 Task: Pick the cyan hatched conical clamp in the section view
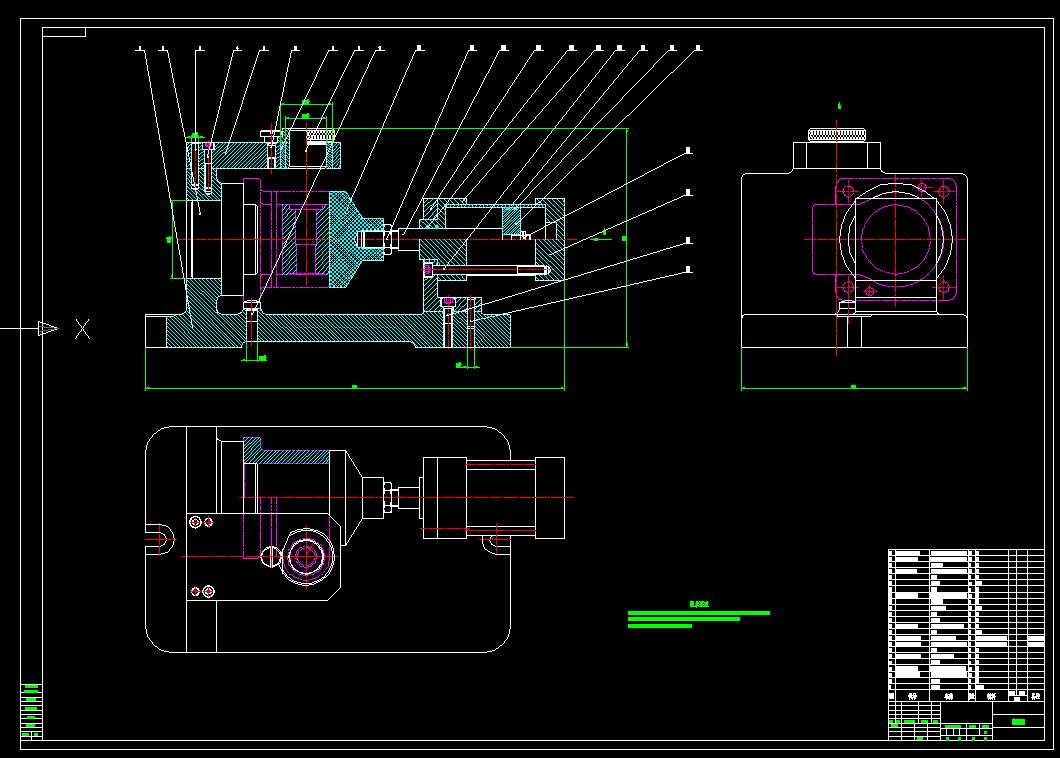(x=355, y=239)
